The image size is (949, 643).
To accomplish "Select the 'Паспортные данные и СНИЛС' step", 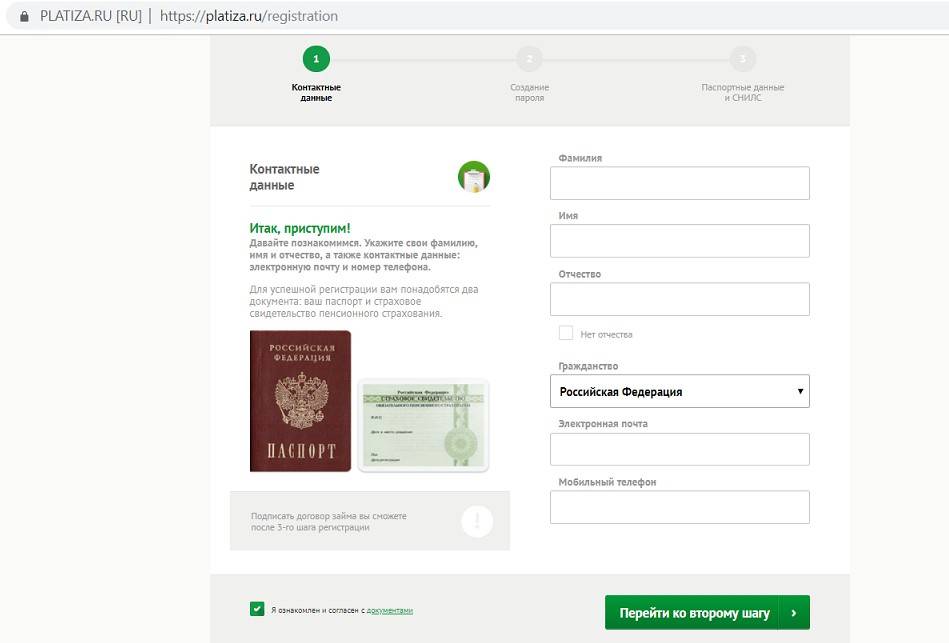I will pos(742,93).
